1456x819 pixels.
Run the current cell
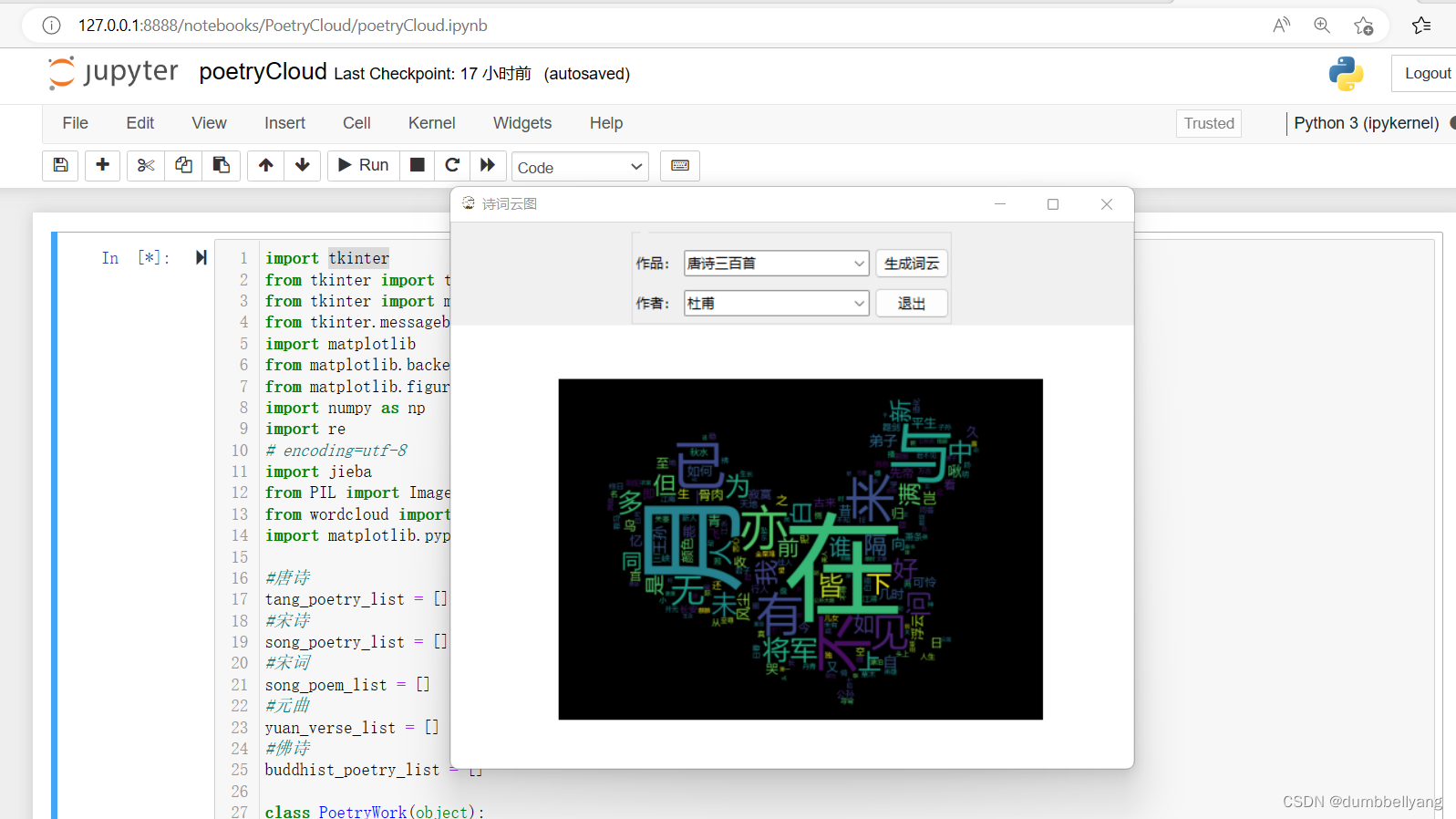364,165
